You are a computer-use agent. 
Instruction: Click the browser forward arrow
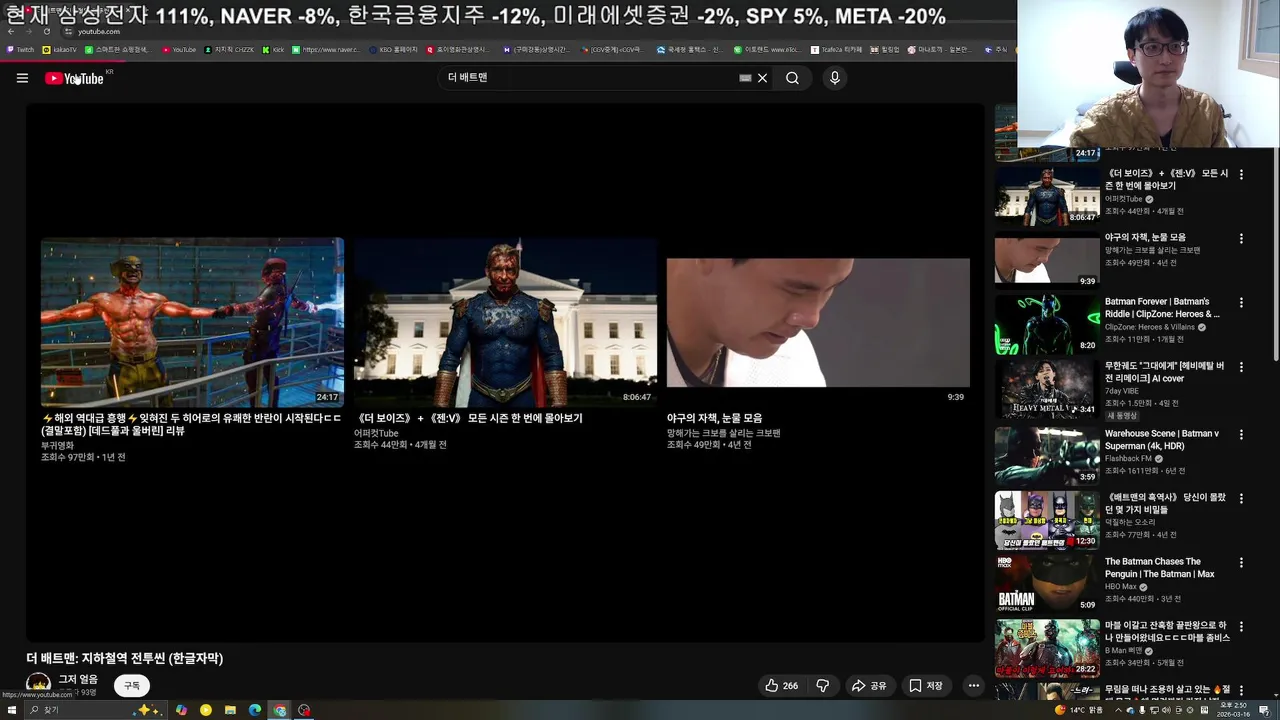(29, 31)
